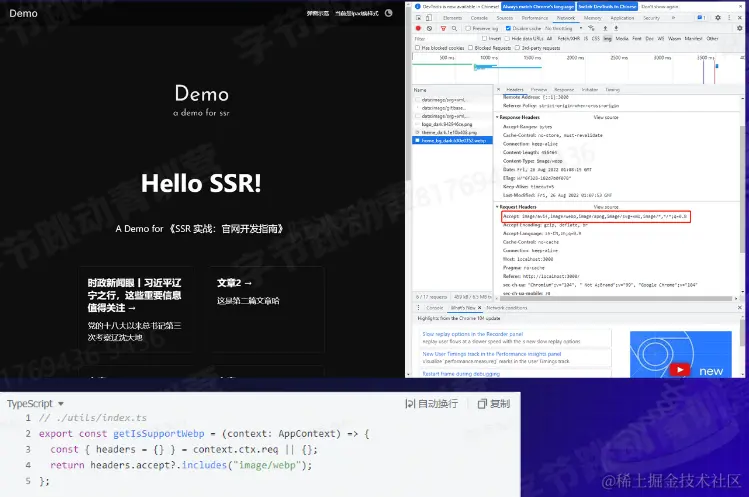Open the issues counter badge
The width and height of the screenshot is (749, 497).
[x=701, y=18]
